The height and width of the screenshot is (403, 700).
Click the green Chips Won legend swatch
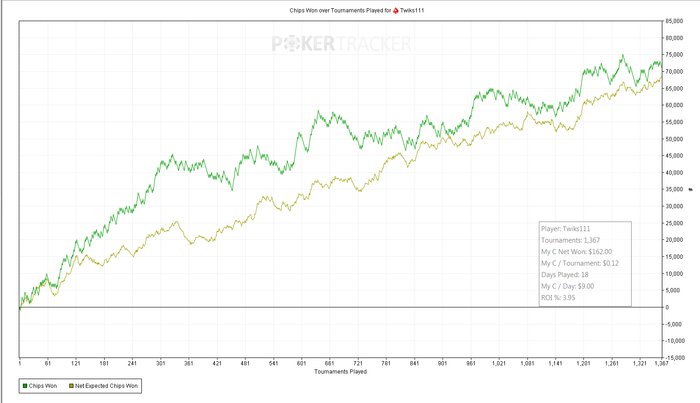pos(25,386)
